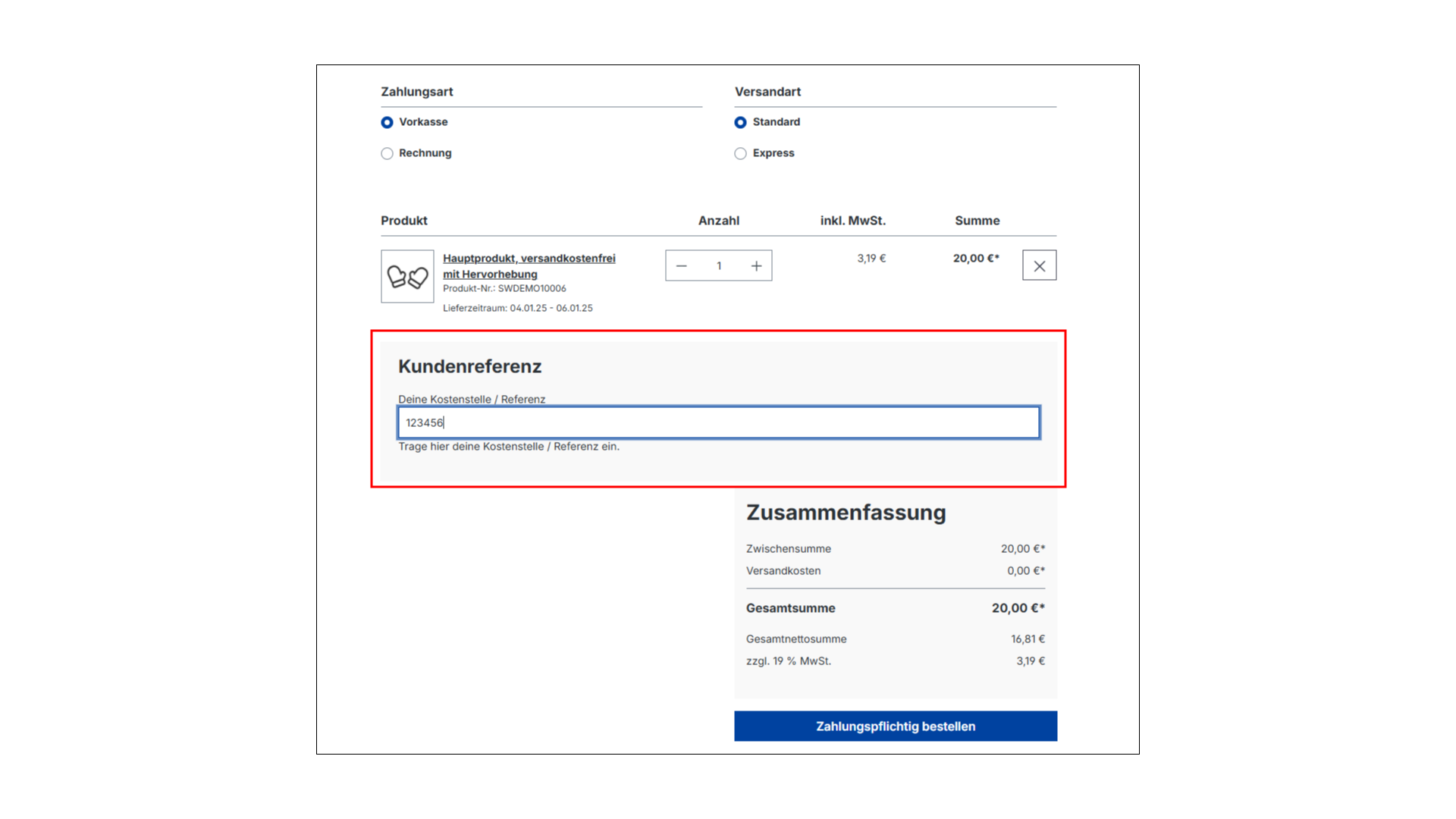
Task: Select Rechnung payment method
Action: 388,154
